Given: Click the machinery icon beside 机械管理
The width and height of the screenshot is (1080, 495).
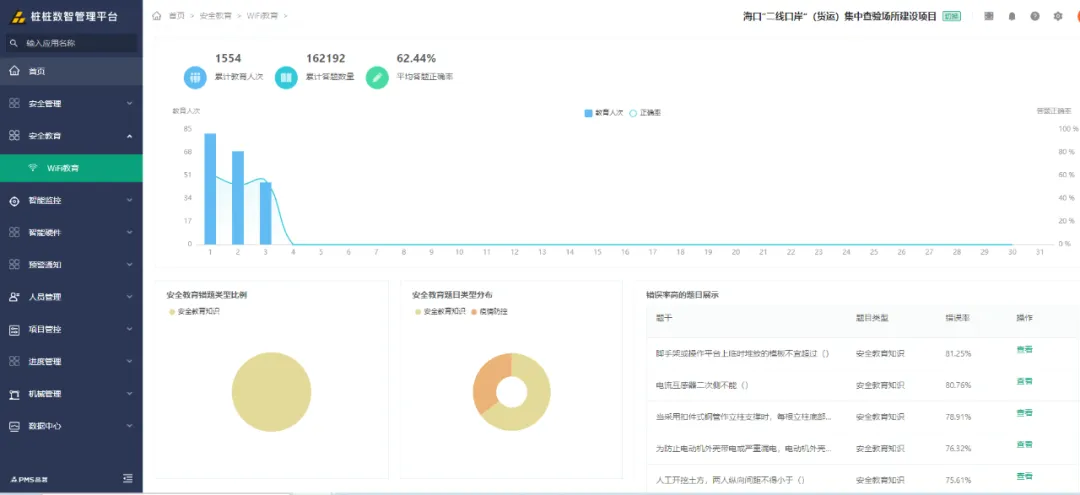Looking at the screenshot, I should 14,394.
